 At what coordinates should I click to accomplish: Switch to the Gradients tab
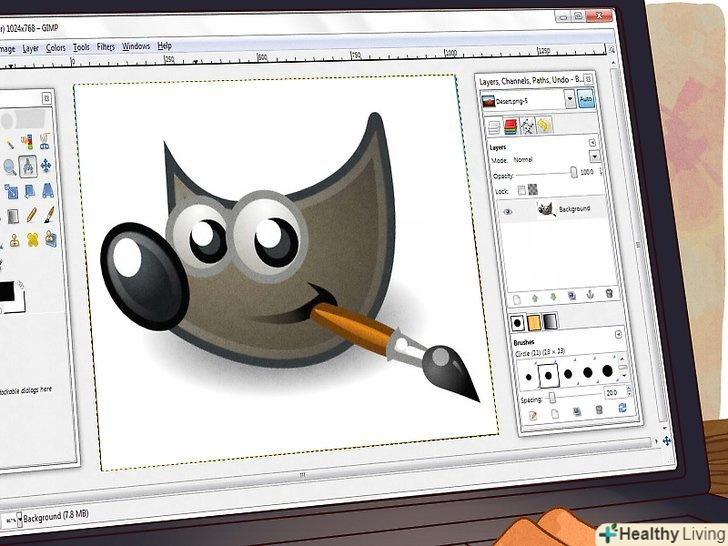coord(550,320)
